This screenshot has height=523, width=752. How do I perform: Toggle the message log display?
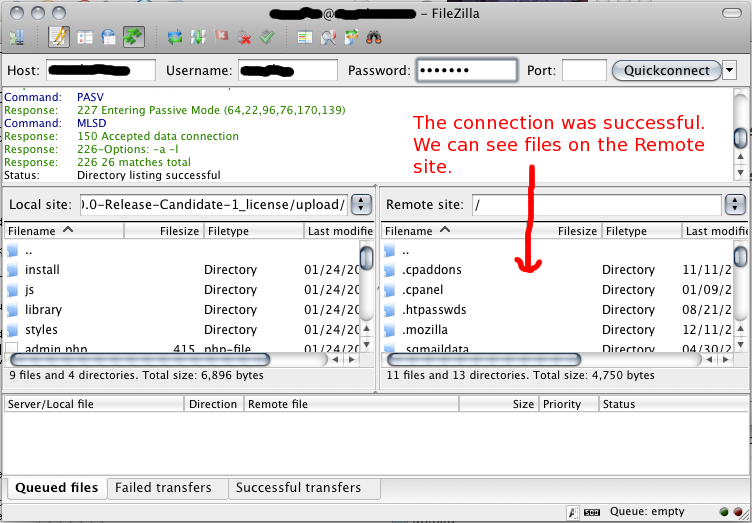coord(59,38)
